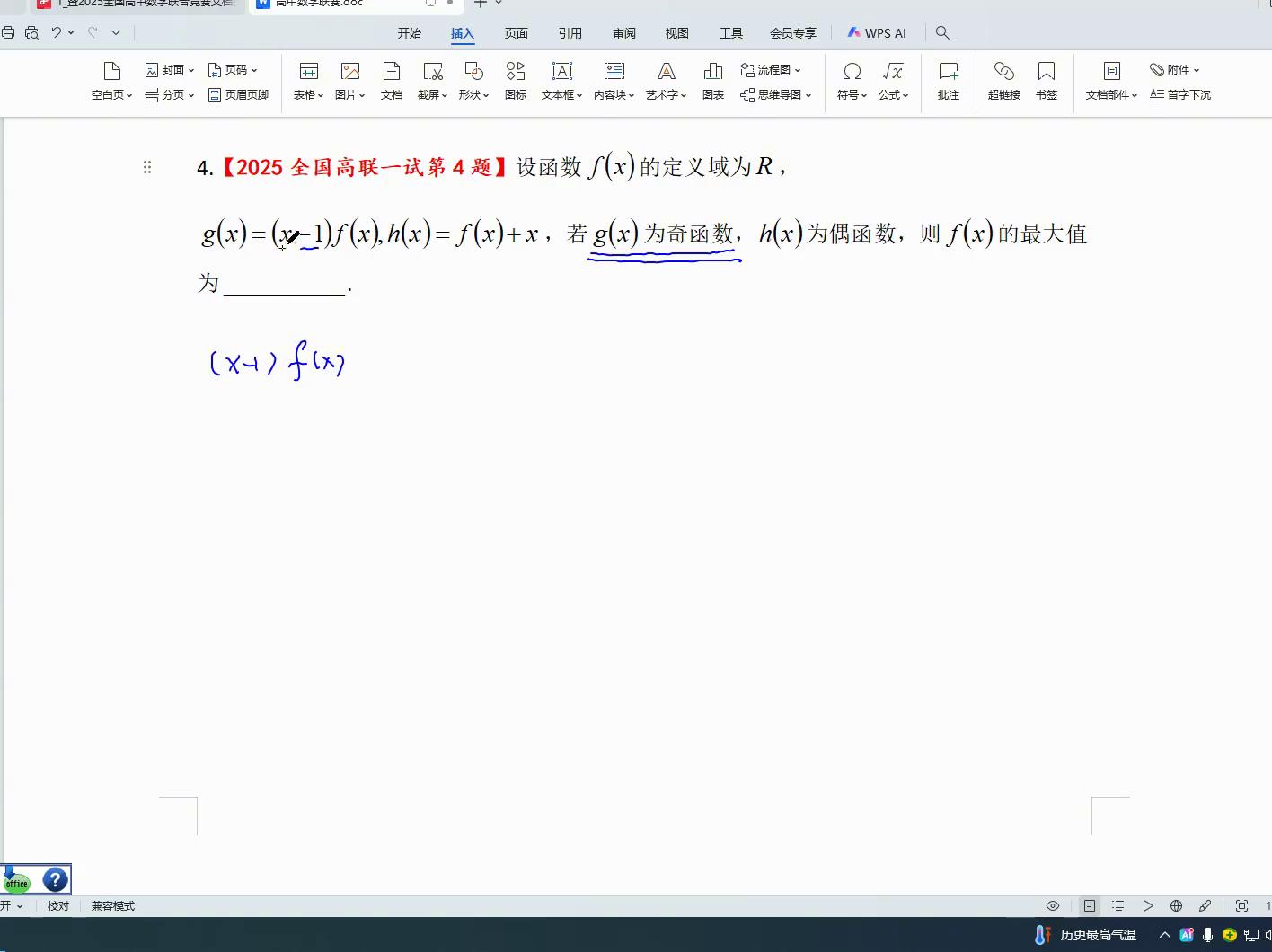The height and width of the screenshot is (952, 1272).
Task: Click 校对 proofreading in the status bar
Action: click(58, 905)
